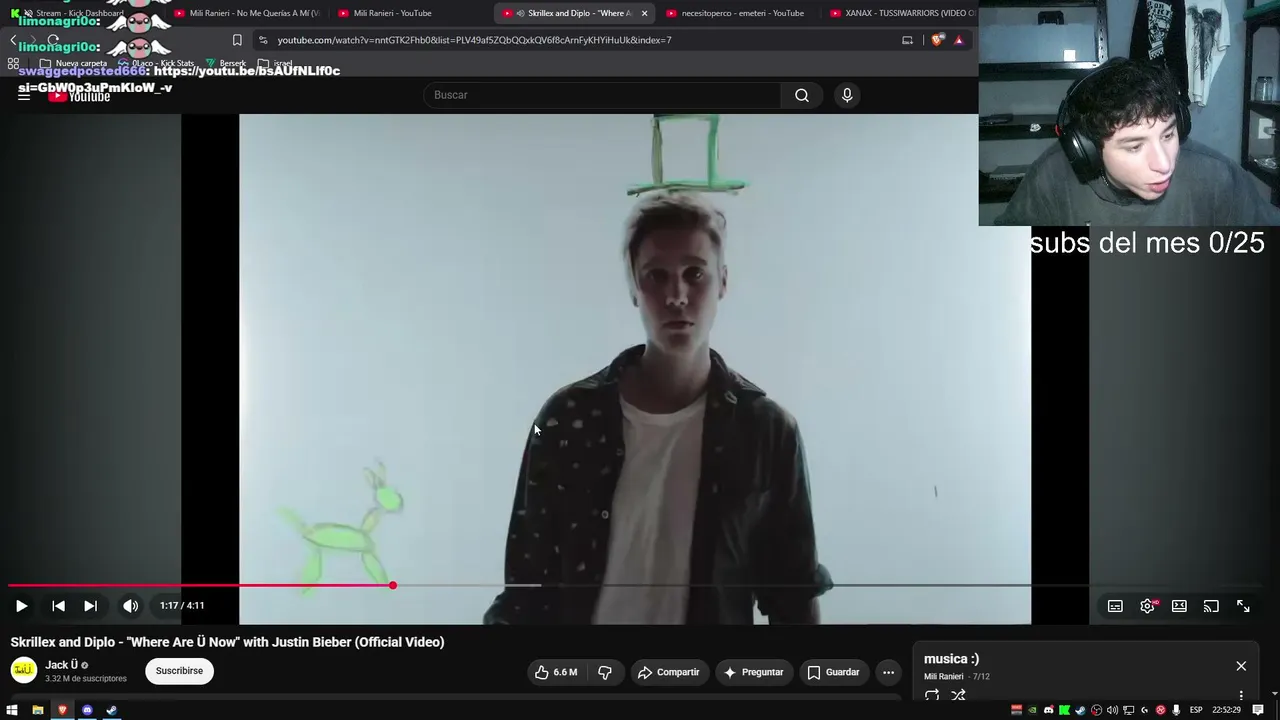The height and width of the screenshot is (720, 1280).
Task: Open the network tray icon
Action: [1128, 710]
